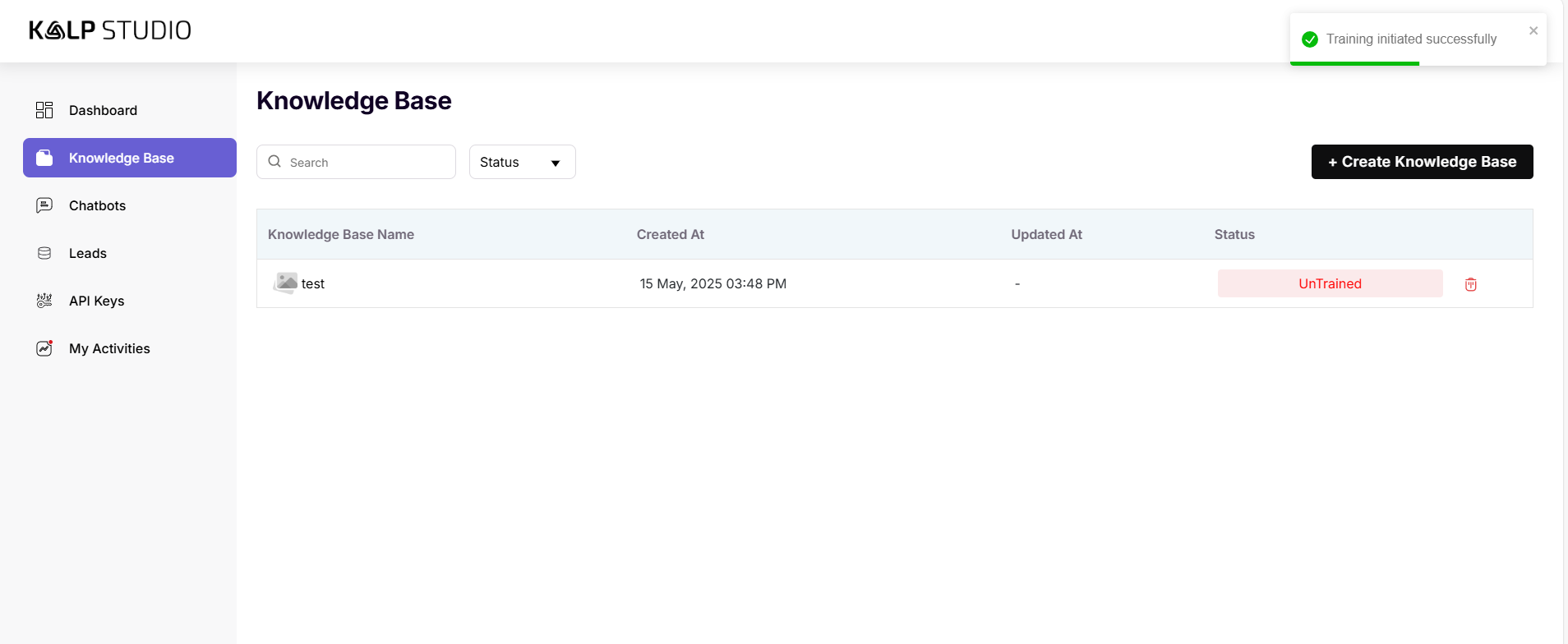Screen dimensions: 1568x644
Task: Open the Chatbots menu item
Action: [x=97, y=205]
